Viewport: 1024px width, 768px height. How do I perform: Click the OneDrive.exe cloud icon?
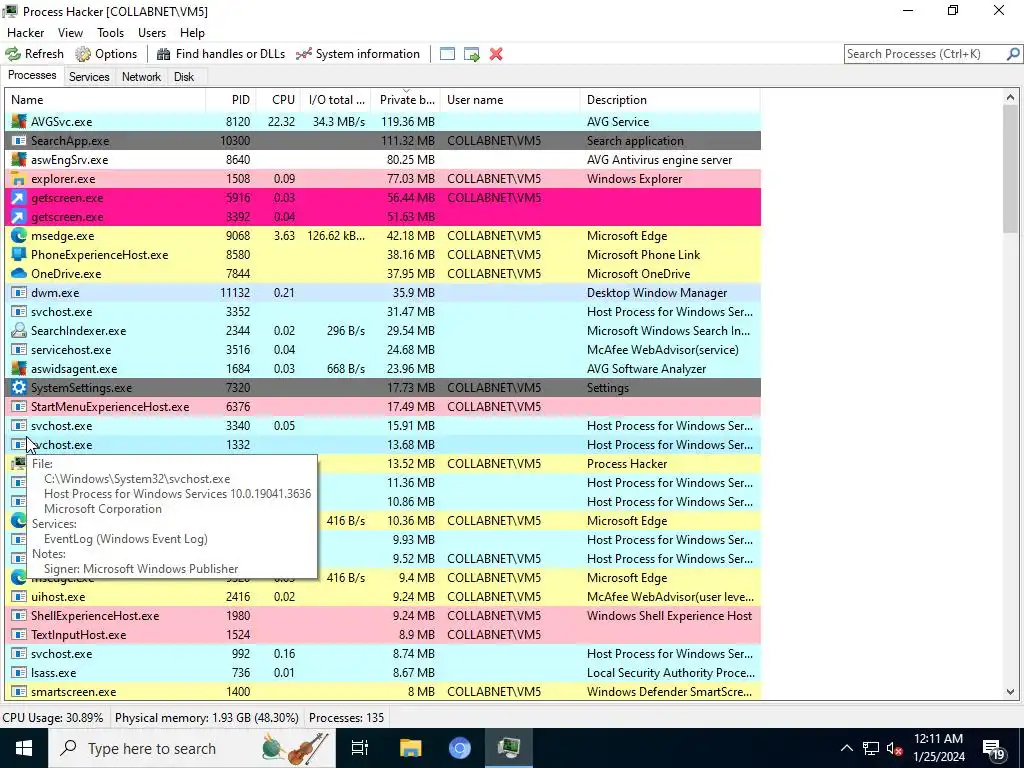[19, 273]
